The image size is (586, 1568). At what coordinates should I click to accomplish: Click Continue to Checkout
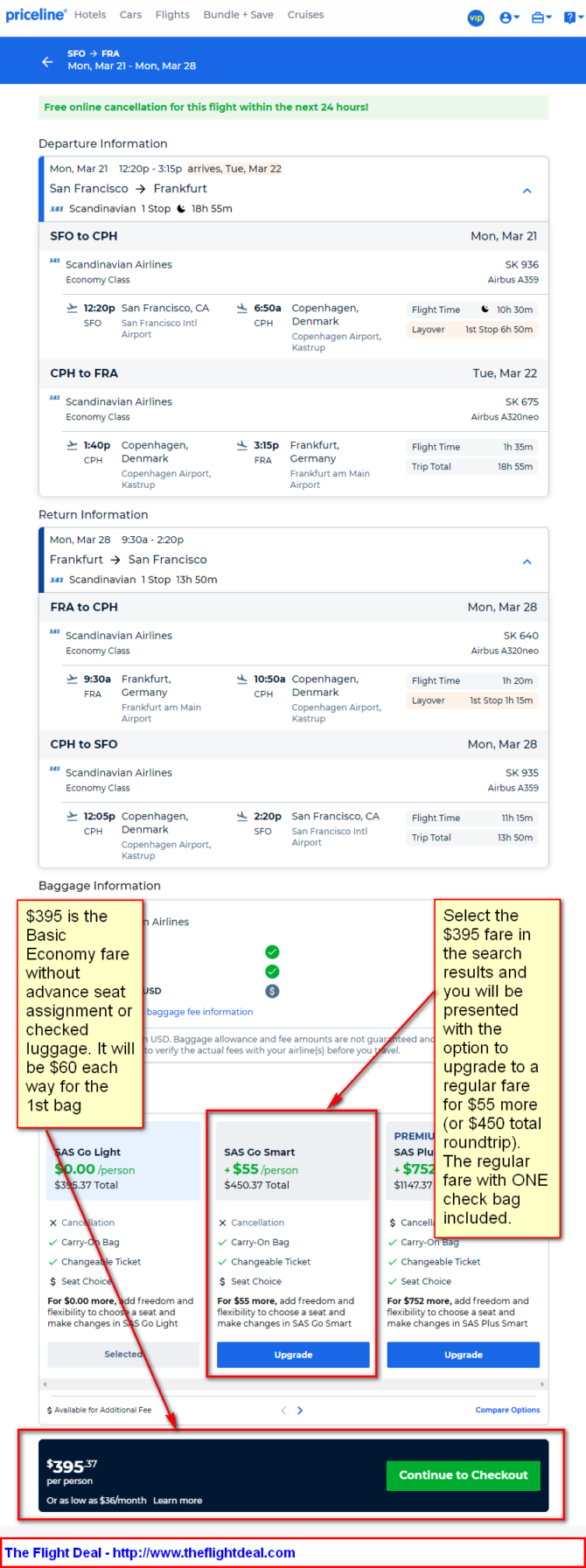click(464, 1474)
